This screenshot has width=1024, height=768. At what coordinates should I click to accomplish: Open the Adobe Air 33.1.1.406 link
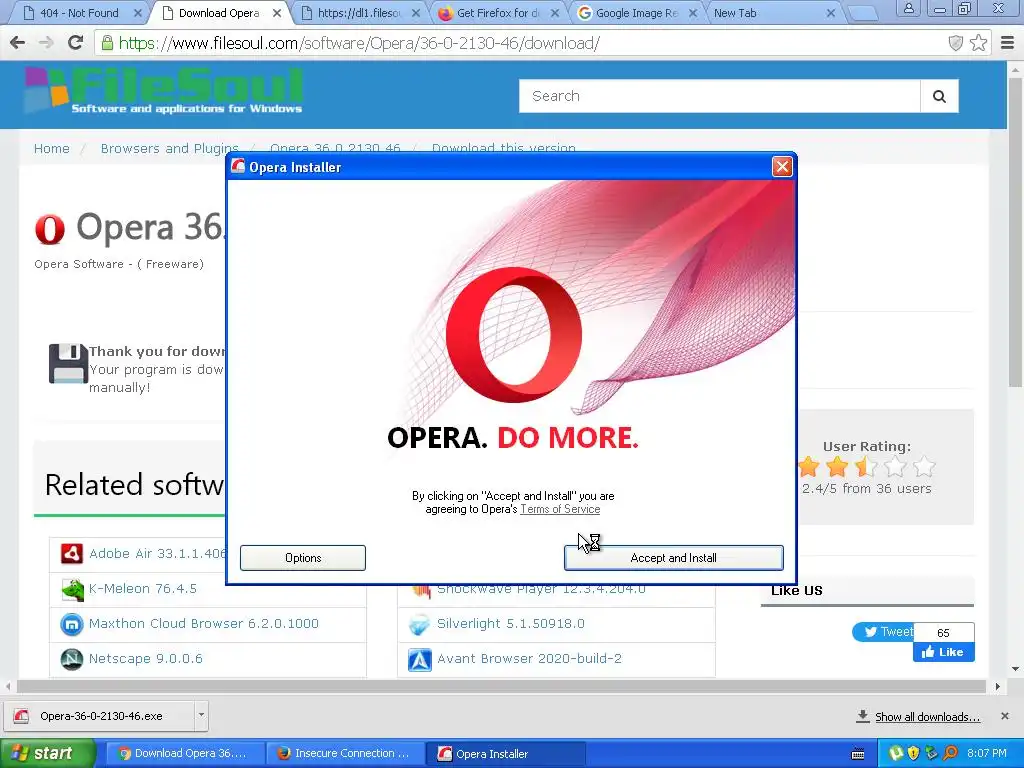157,553
